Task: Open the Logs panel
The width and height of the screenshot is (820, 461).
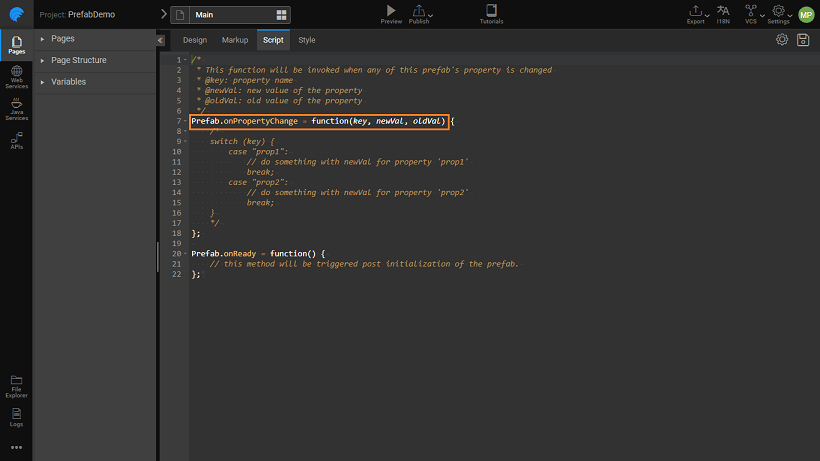Action: pos(16,416)
